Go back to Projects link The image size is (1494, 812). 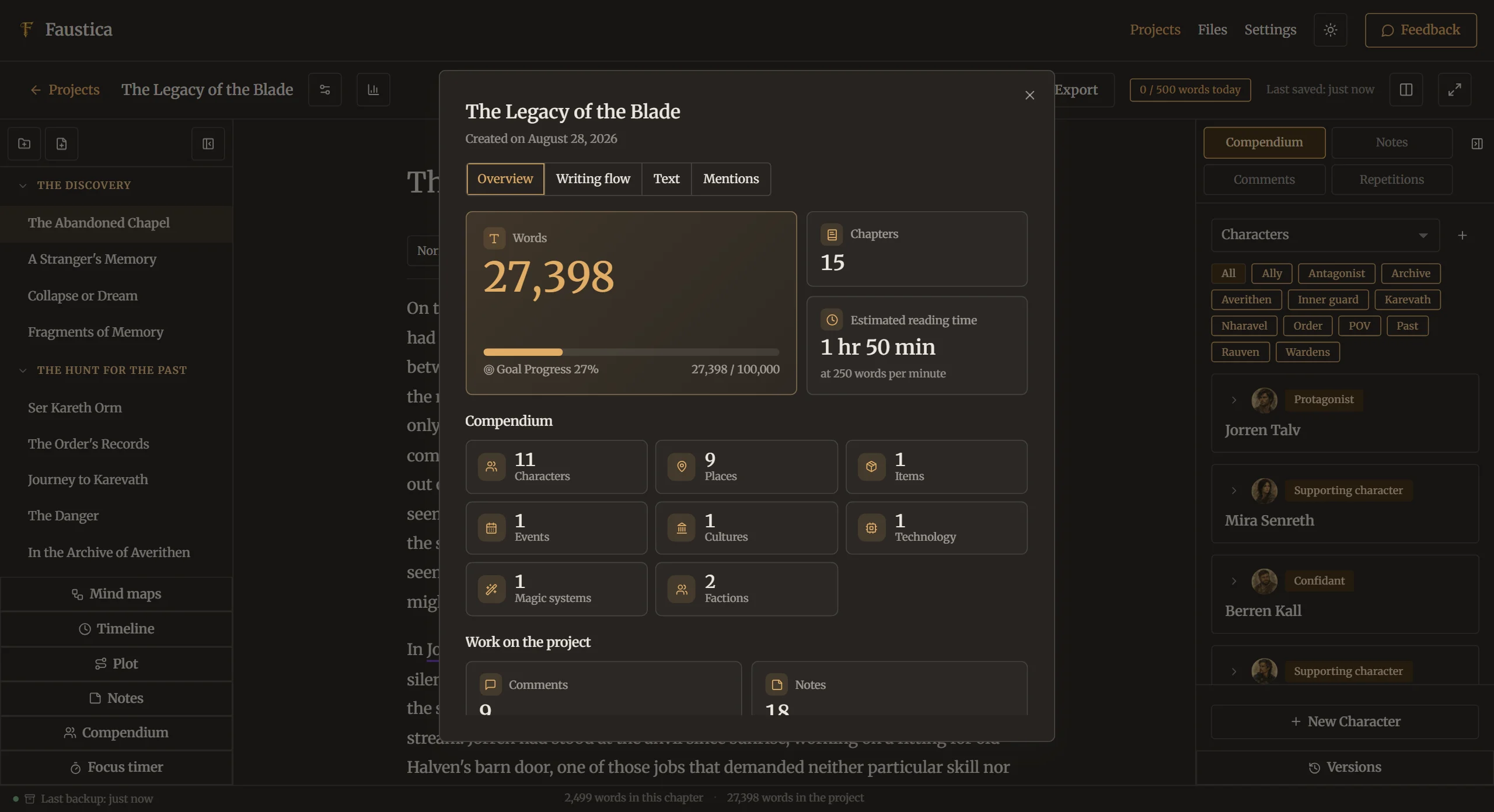point(65,89)
